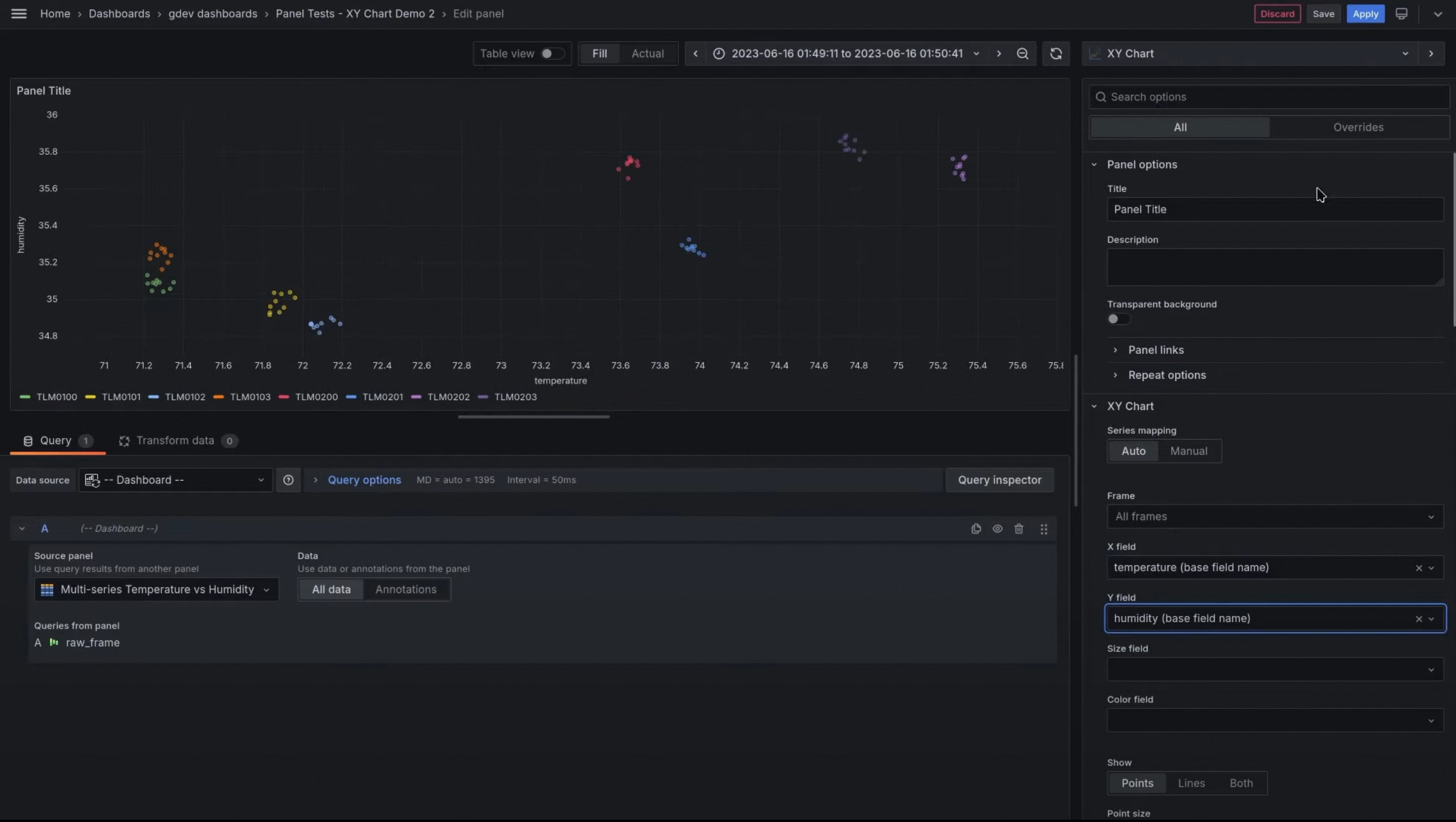
Task: Click the refresh dashboard icon
Action: [x=1056, y=54]
